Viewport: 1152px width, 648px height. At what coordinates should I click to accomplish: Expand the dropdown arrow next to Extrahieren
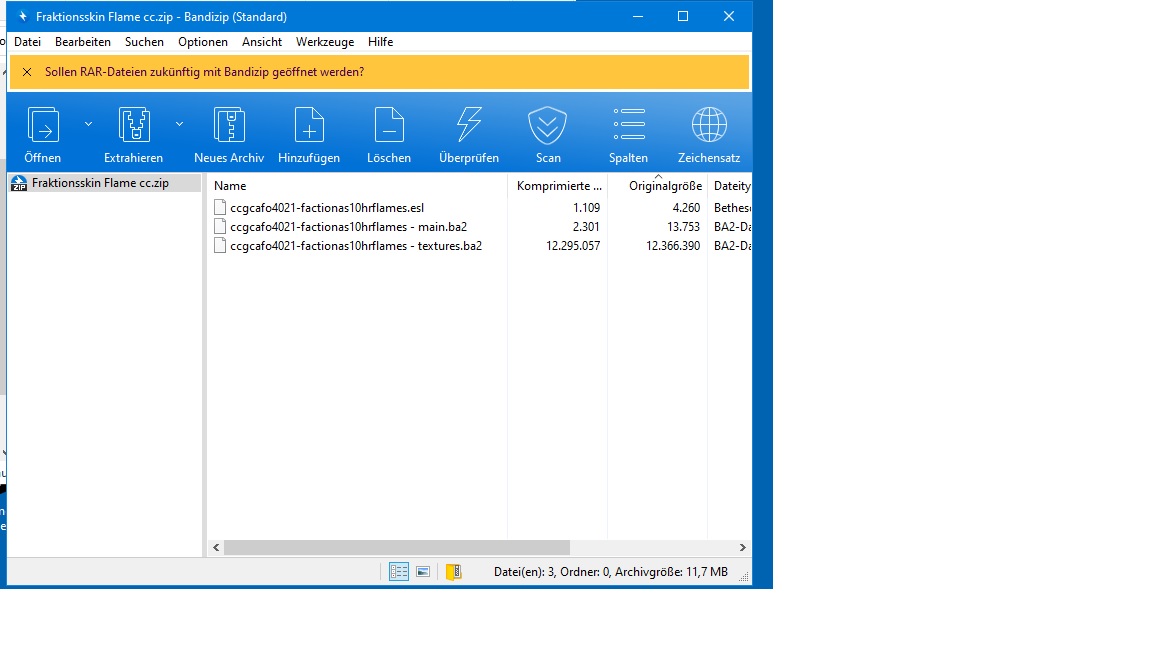coord(179,124)
